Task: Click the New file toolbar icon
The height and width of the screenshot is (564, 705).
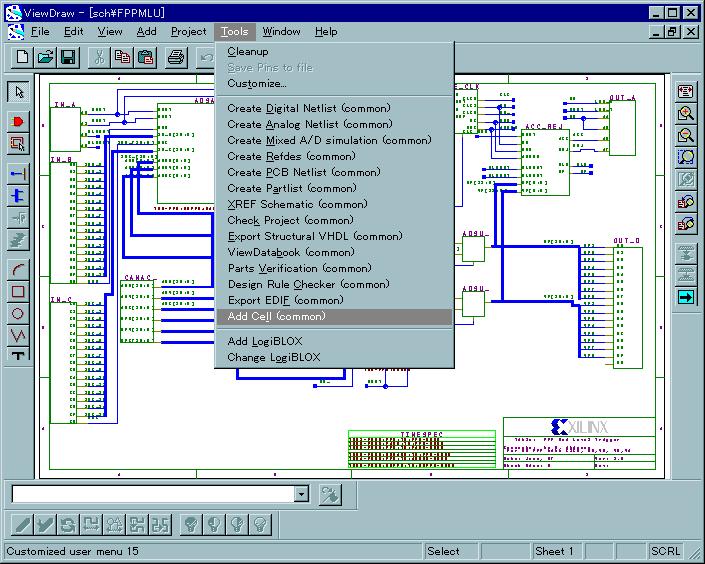Action: tap(21, 57)
